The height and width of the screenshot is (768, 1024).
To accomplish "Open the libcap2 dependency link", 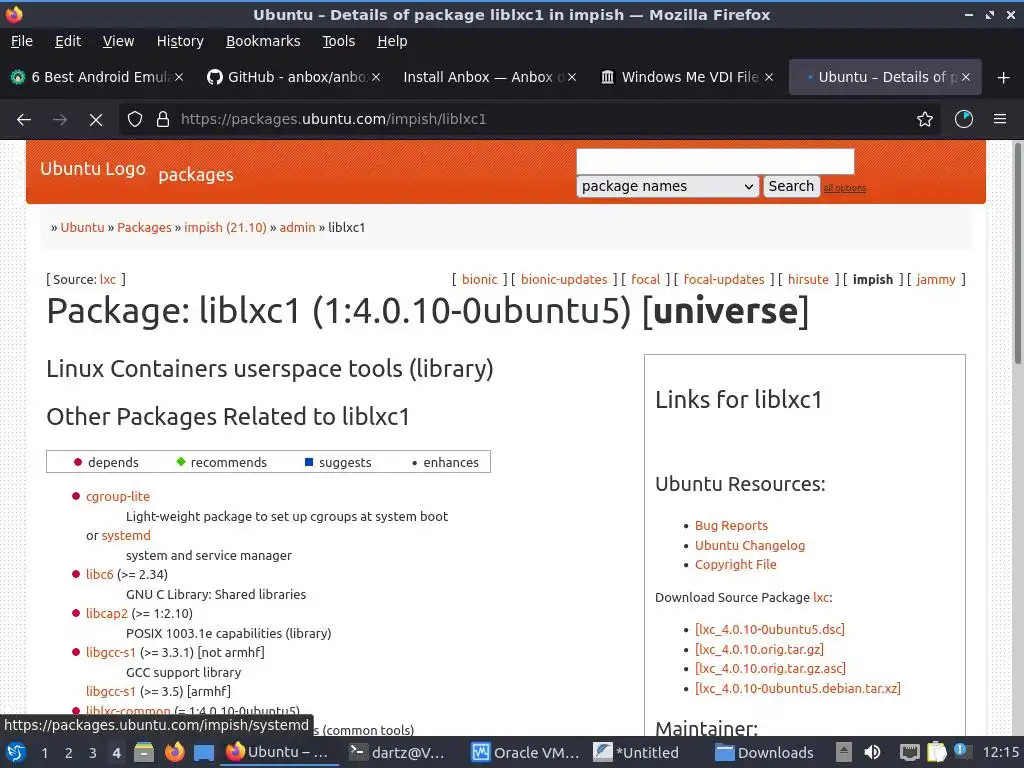I will pyautogui.click(x=106, y=614).
